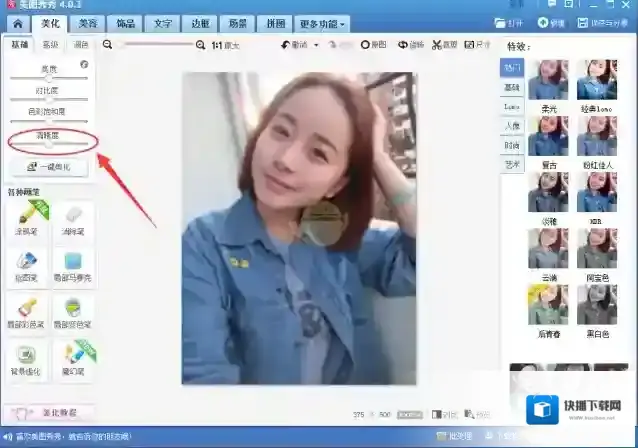The image size is (638, 448).
Task: Open the 更多功能 (More functions) dropdown
Action: coord(323,23)
